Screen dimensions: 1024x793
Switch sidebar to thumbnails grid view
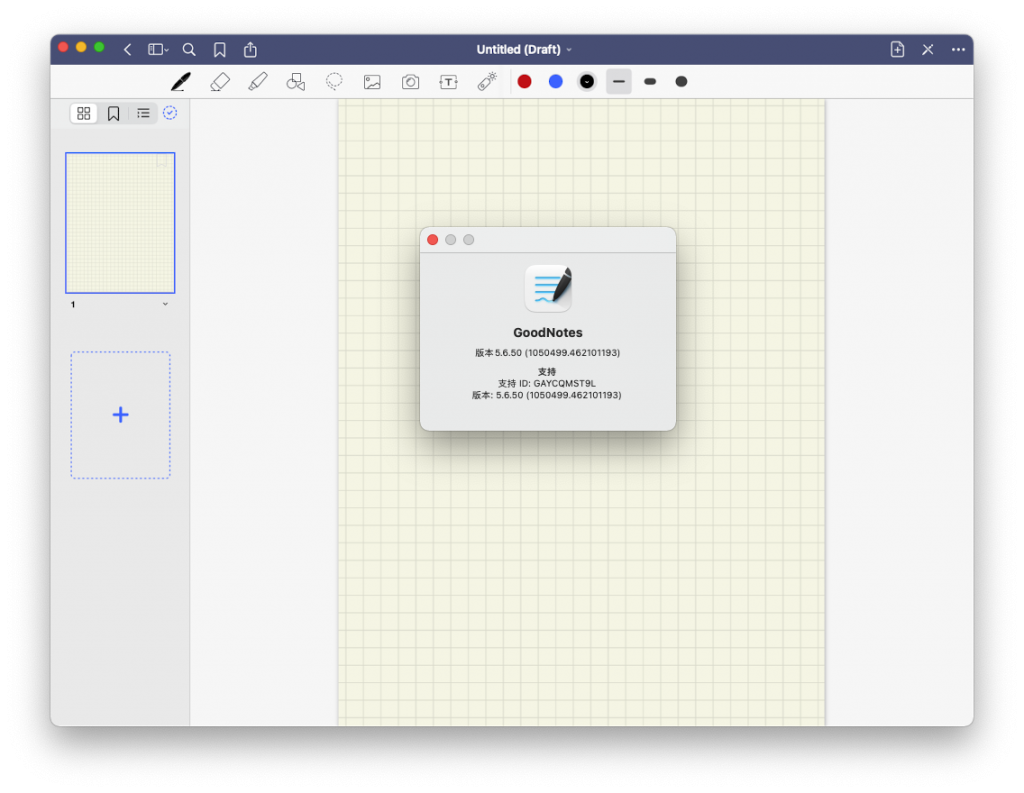click(x=84, y=114)
